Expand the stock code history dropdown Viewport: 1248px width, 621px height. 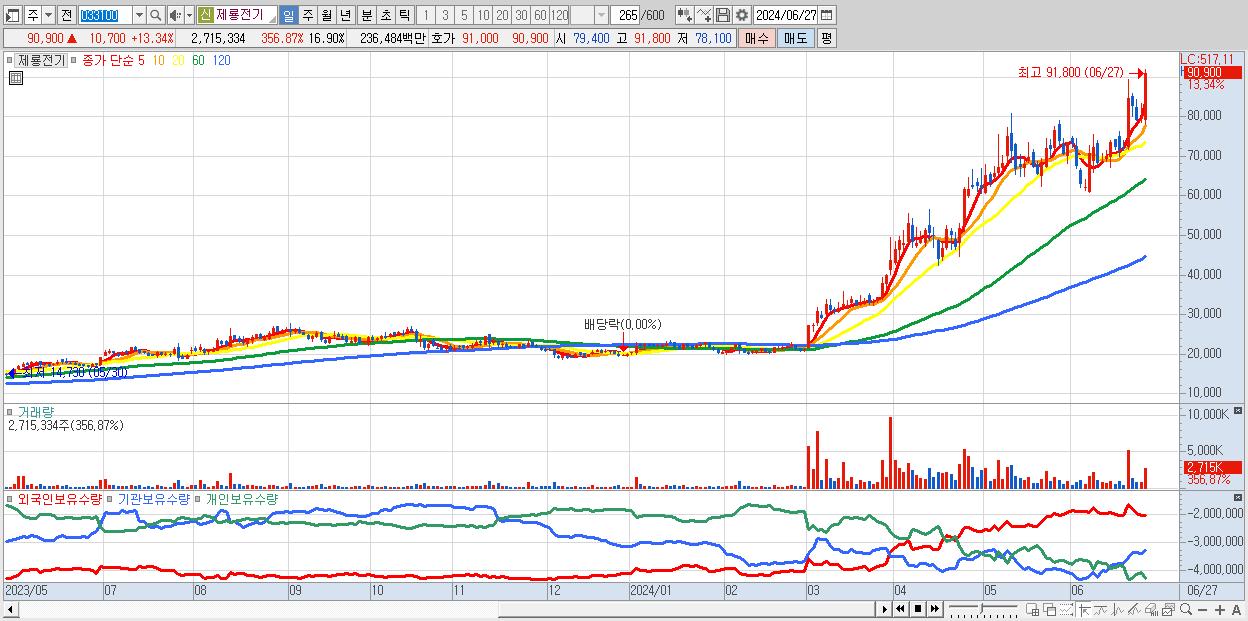coord(139,15)
